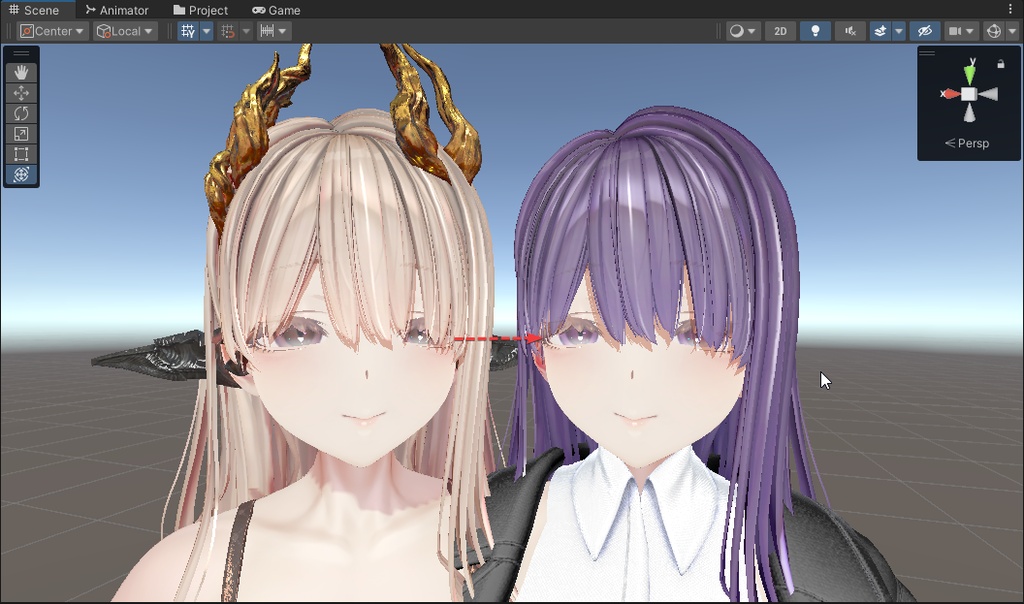Open the Local handle rotation dropdown
Image resolution: width=1024 pixels, height=604 pixels.
tap(125, 31)
